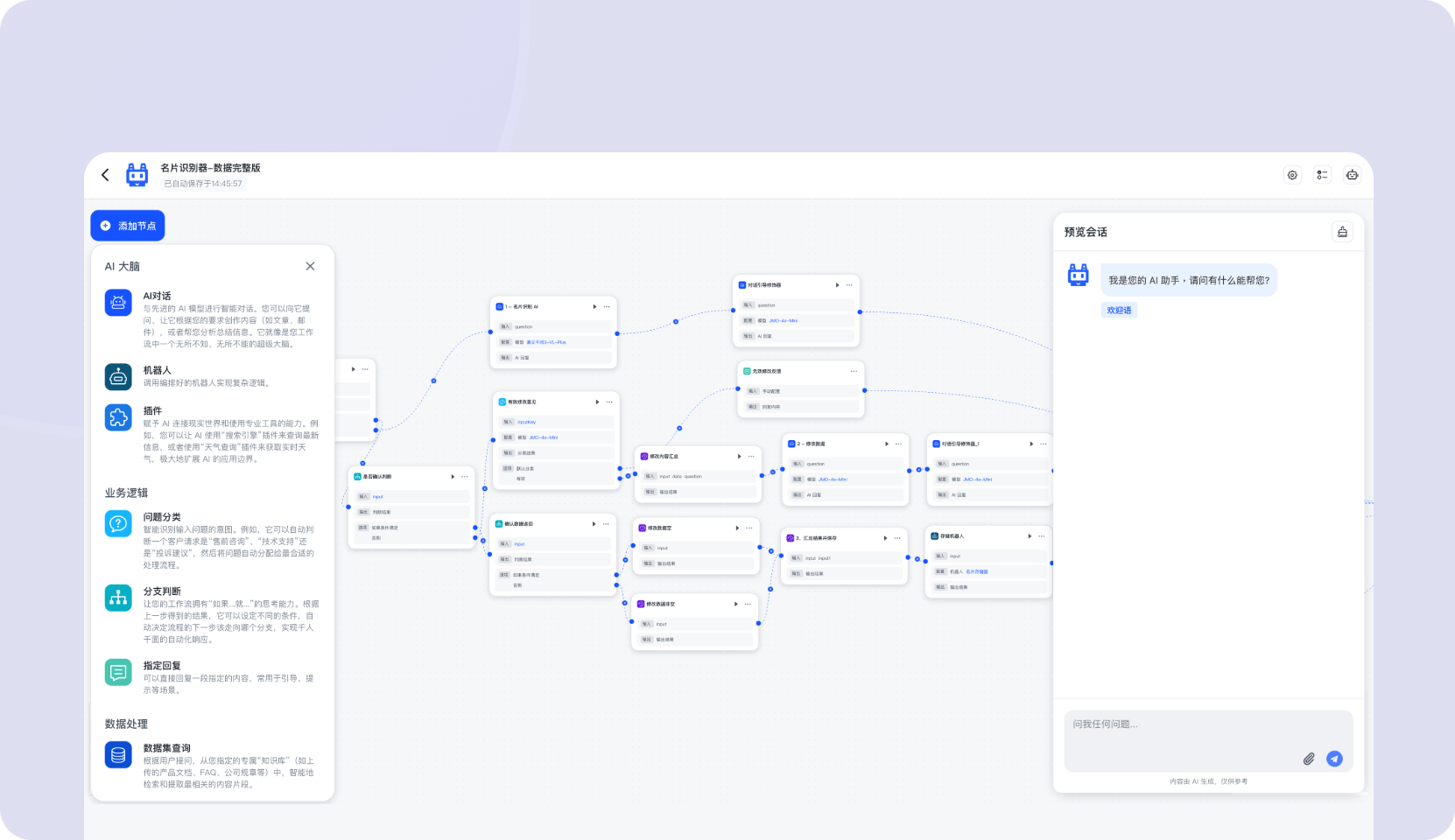Screen dimensions: 1455x840
Task: Open the checklist icon in top-right header
Action: tap(1322, 175)
